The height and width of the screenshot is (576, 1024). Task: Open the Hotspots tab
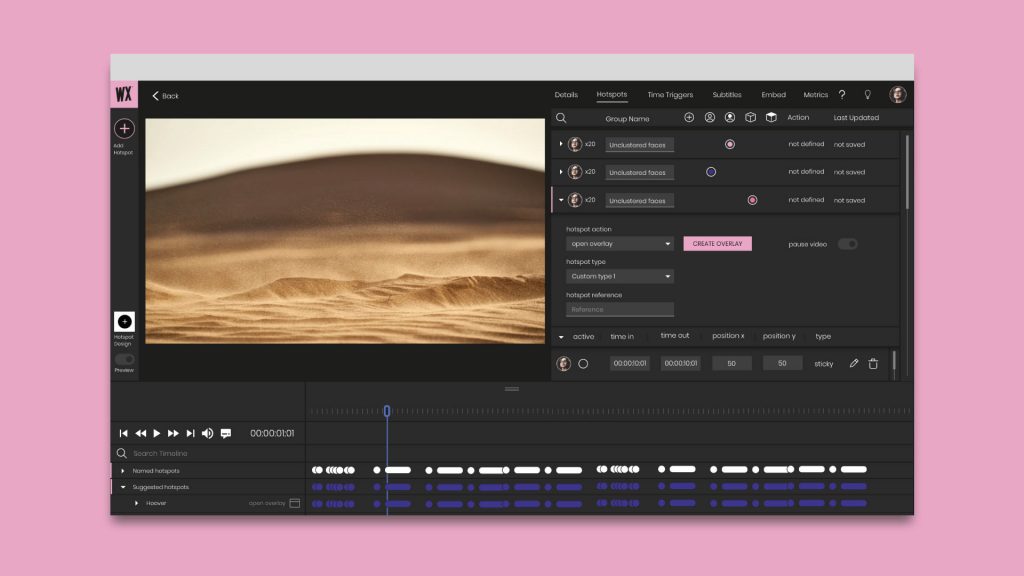point(611,95)
